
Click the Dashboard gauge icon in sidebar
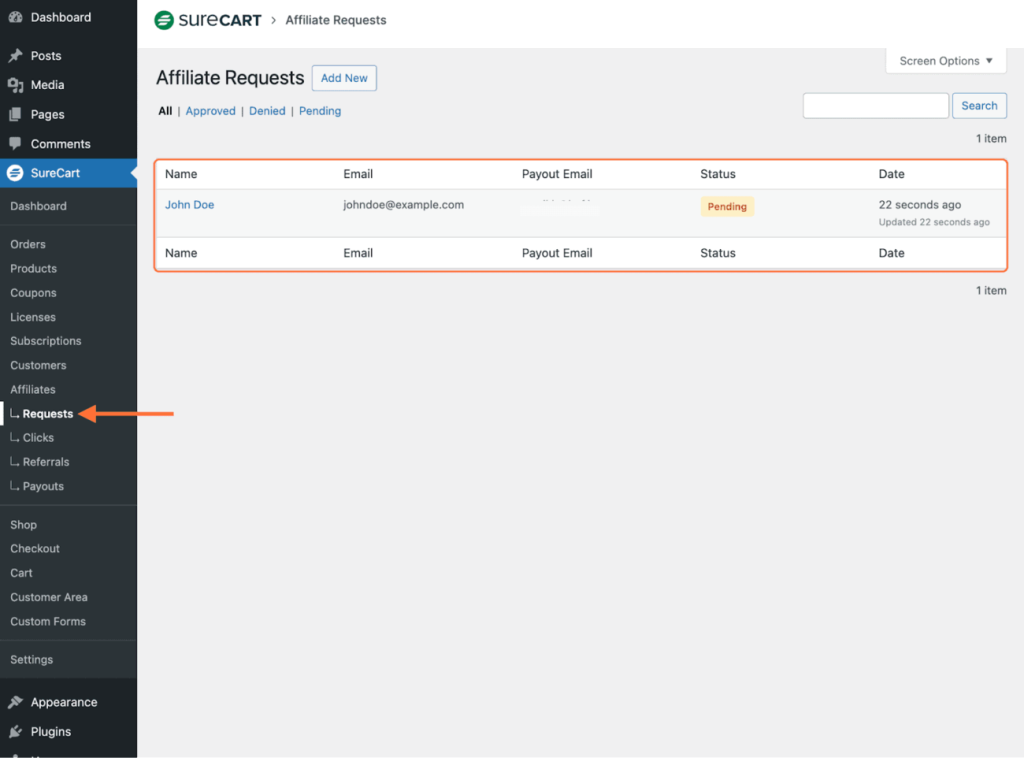[15, 18]
